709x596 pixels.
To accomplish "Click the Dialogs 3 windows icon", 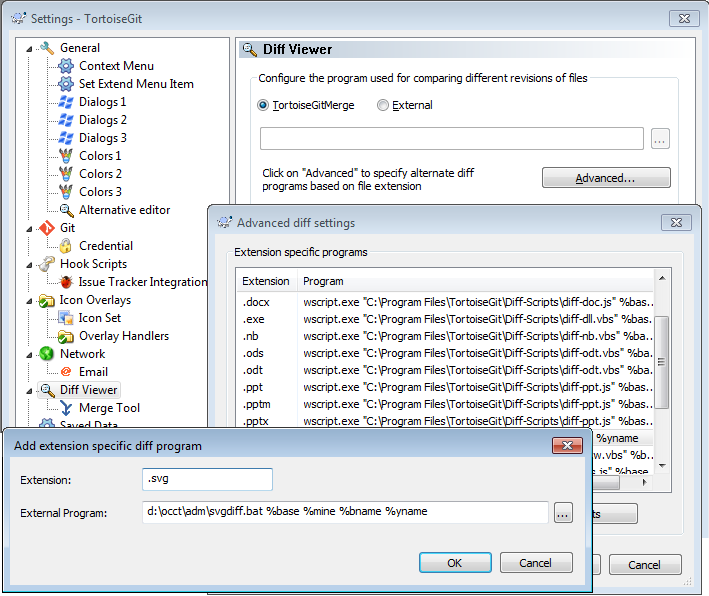I will click(x=66, y=138).
